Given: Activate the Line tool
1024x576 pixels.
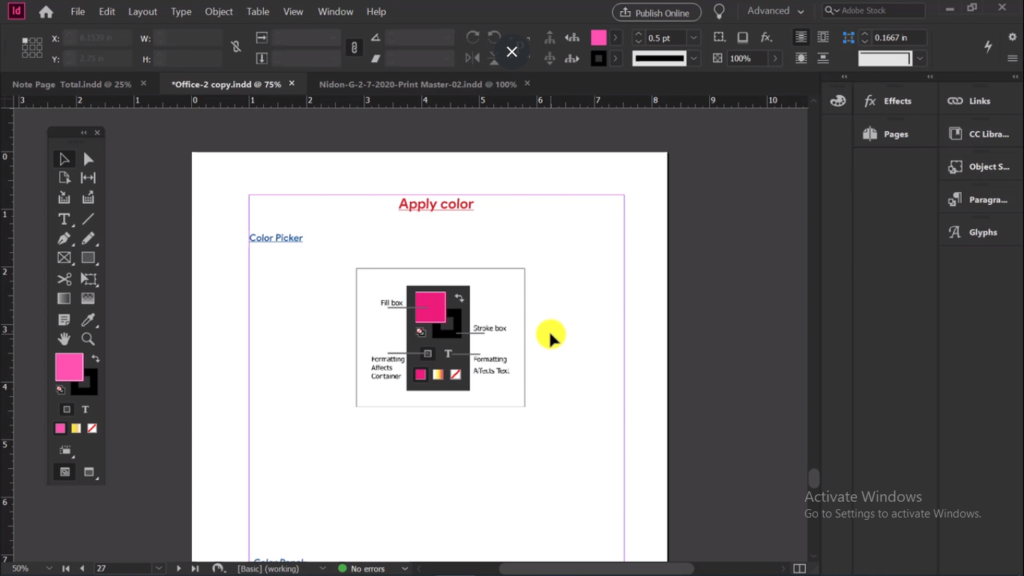Looking at the screenshot, I should (x=88, y=219).
